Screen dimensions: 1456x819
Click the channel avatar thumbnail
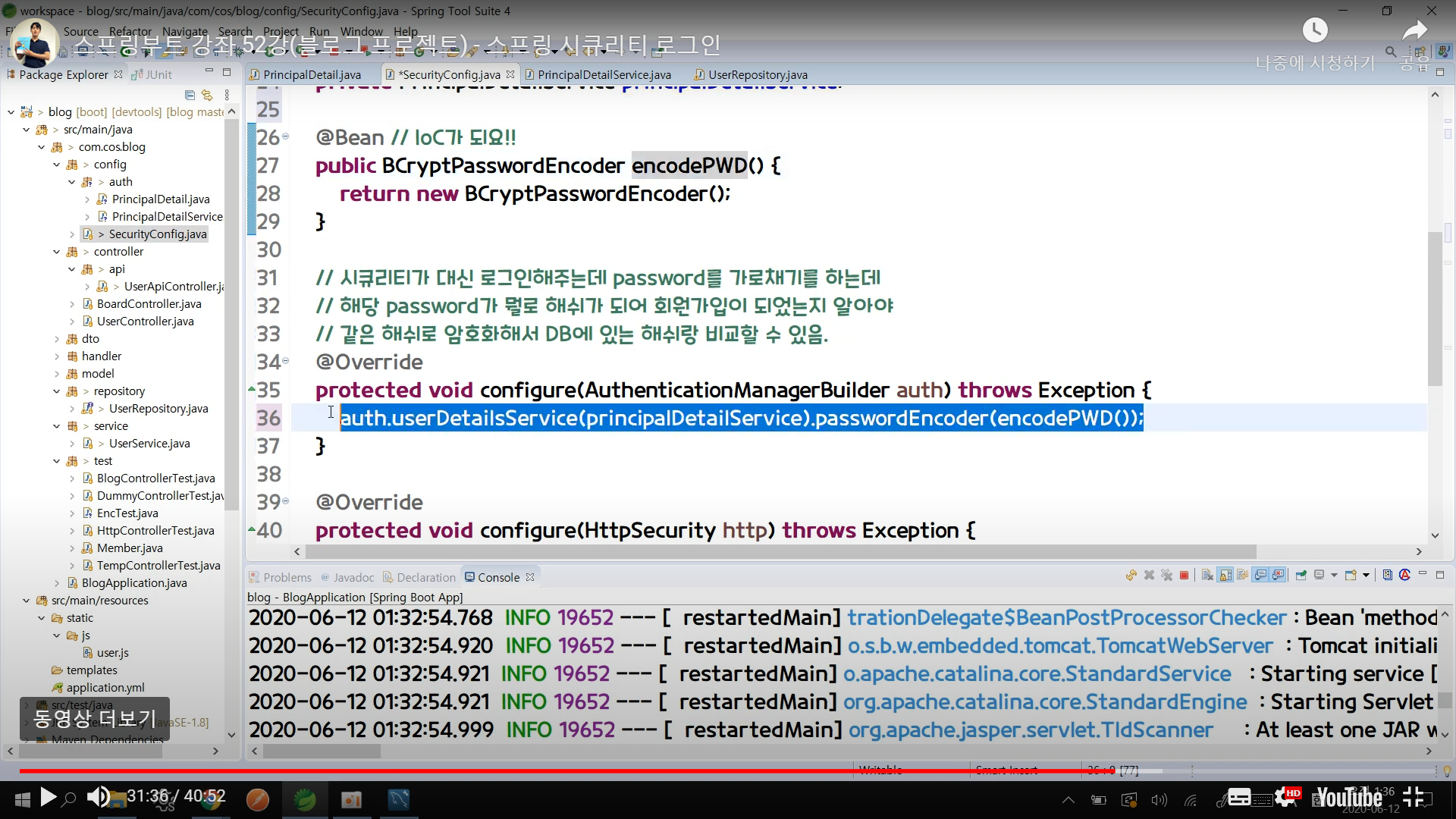(x=33, y=42)
